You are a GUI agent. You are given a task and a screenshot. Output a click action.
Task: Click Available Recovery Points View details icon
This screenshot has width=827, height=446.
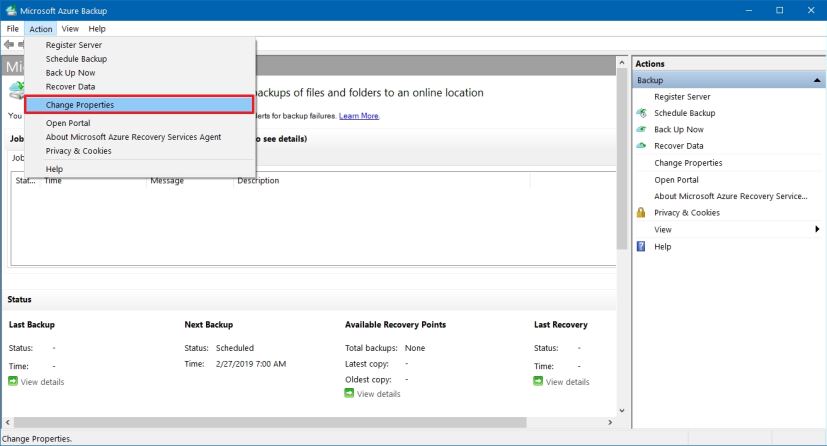point(349,393)
